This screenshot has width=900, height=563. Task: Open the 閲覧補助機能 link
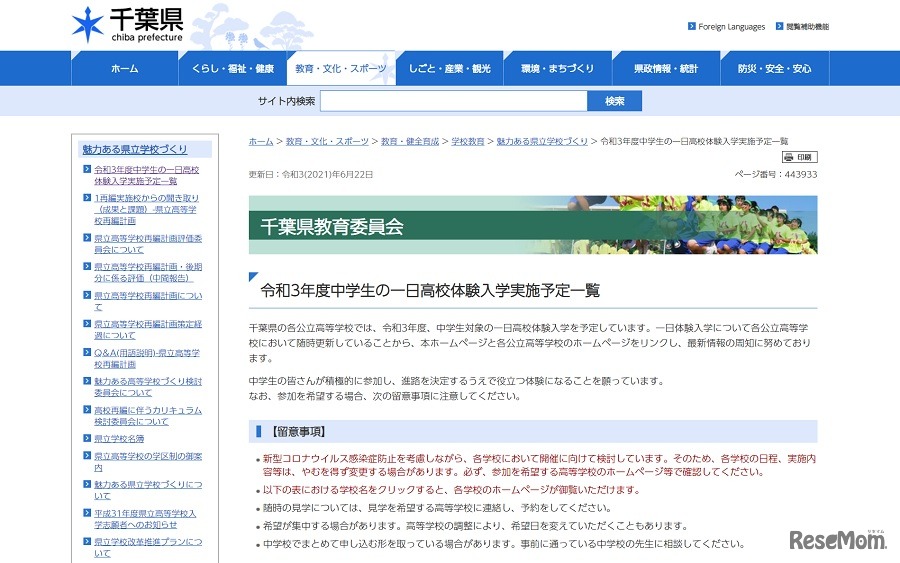(807, 26)
